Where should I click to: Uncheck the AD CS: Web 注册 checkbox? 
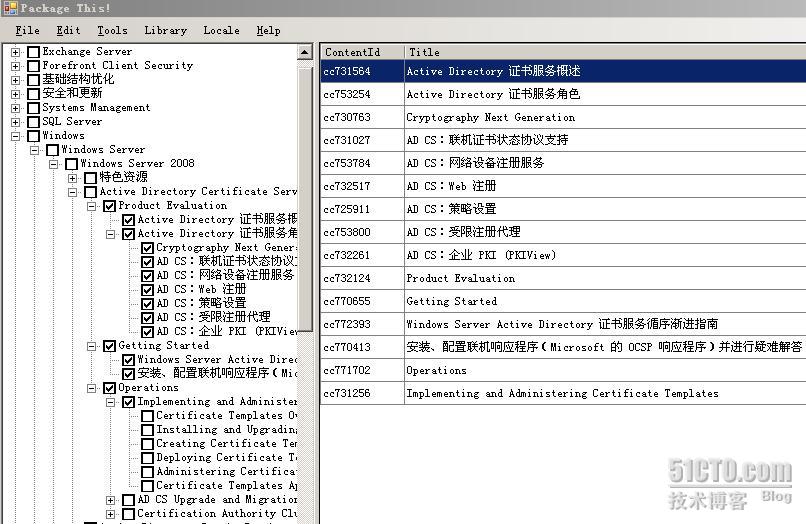[148, 290]
